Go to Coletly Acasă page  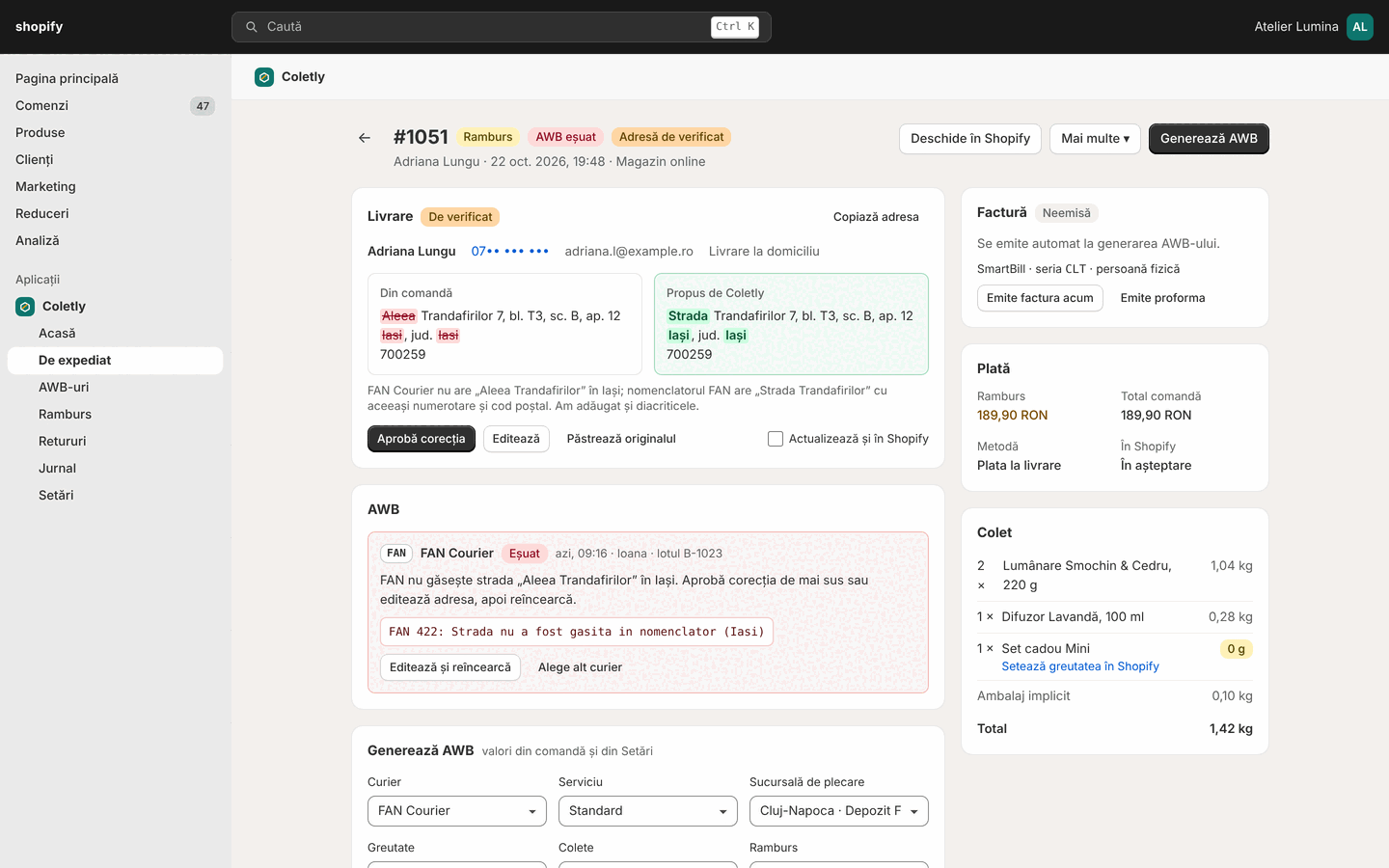pos(116,334)
